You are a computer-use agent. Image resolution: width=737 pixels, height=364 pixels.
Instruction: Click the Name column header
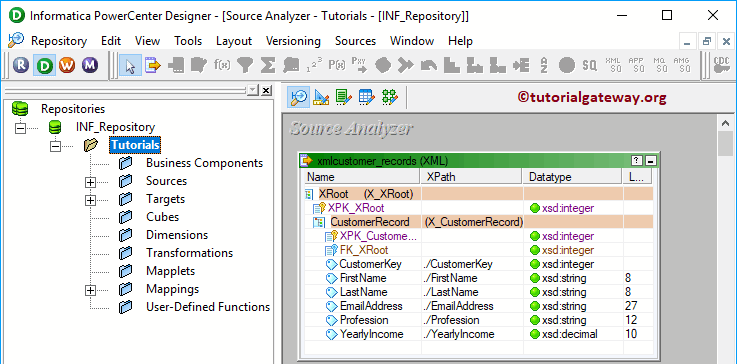pos(362,177)
